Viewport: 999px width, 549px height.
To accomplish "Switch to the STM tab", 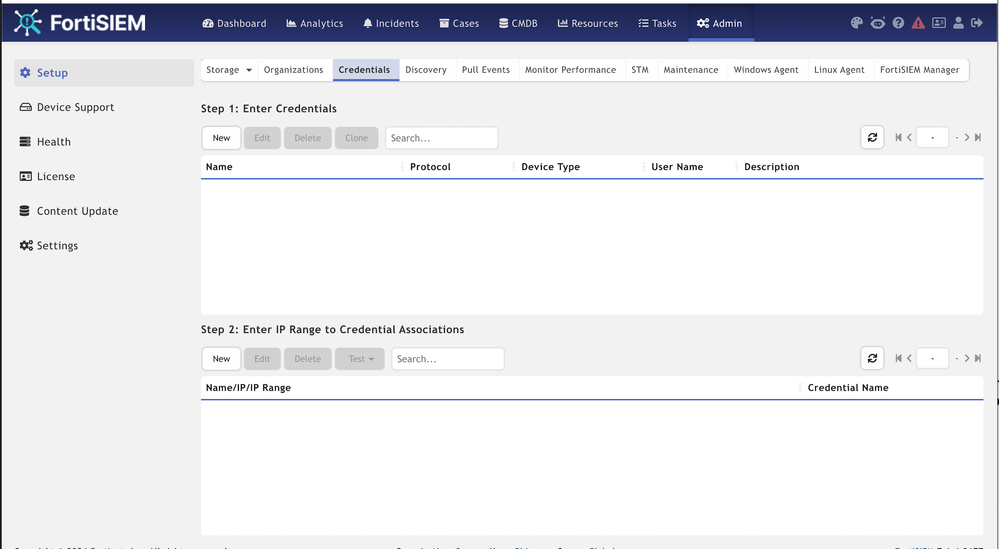I will [x=640, y=70].
